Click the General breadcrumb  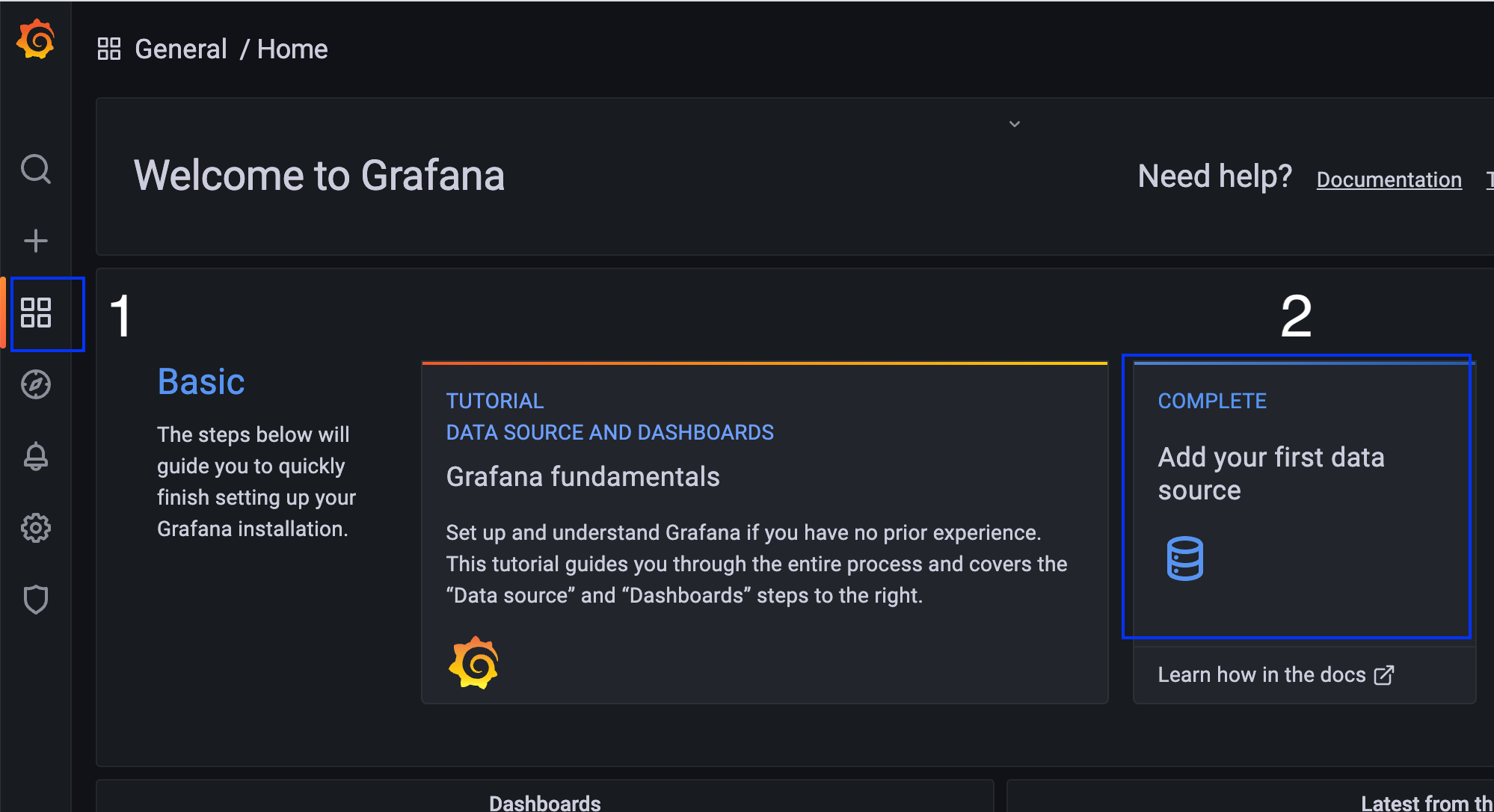pyautogui.click(x=181, y=49)
